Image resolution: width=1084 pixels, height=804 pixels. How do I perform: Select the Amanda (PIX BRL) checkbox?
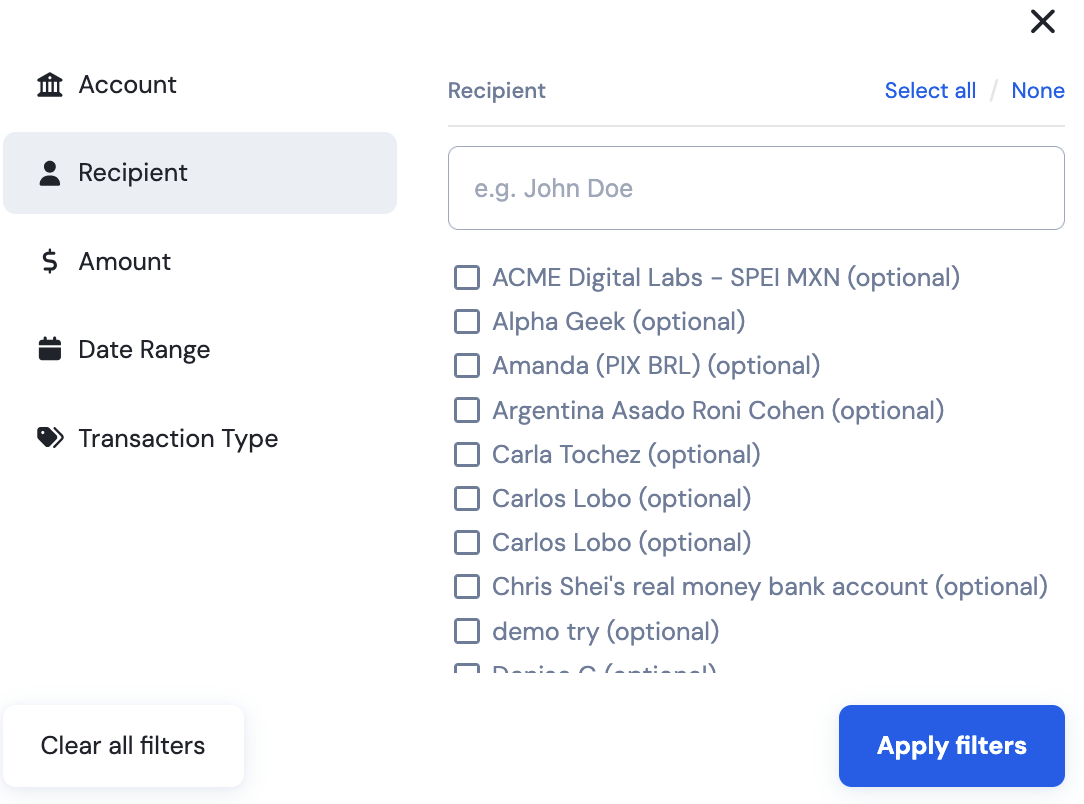[x=467, y=366]
